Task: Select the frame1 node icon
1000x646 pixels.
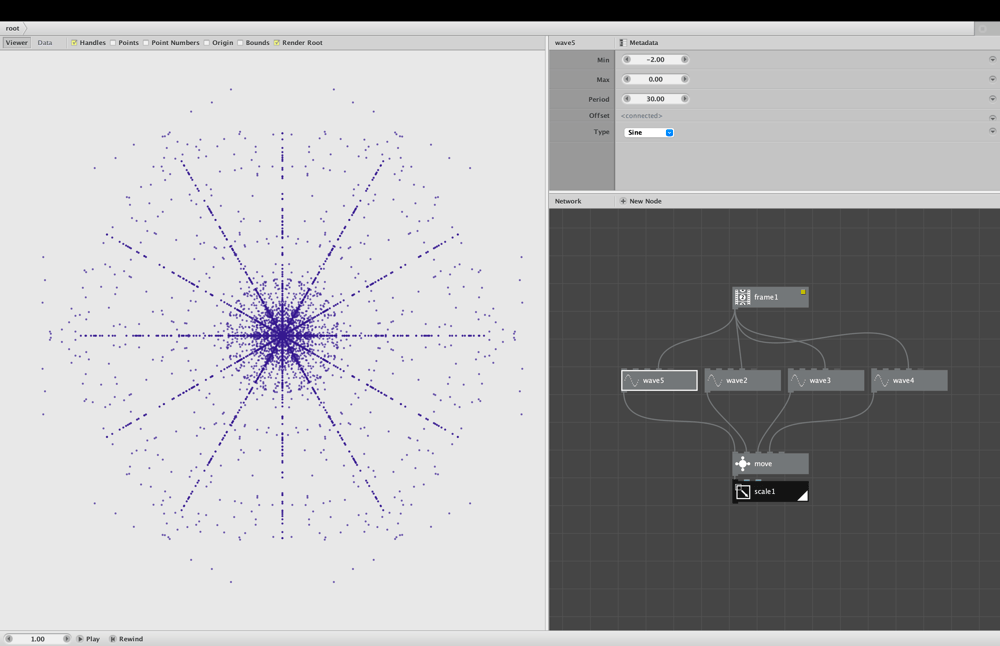Action: (742, 297)
